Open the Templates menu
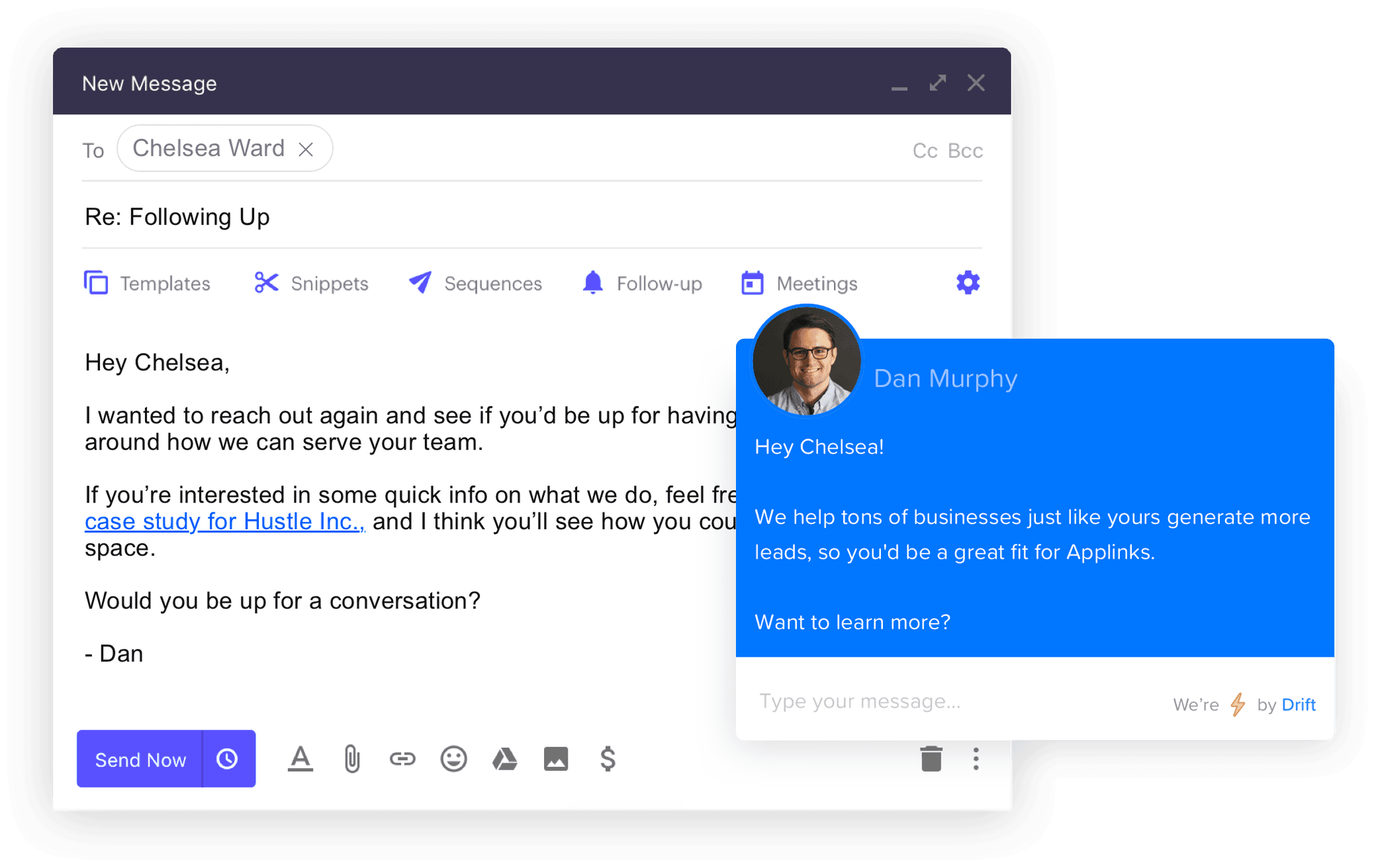This screenshot has width=1374, height=868. (148, 283)
